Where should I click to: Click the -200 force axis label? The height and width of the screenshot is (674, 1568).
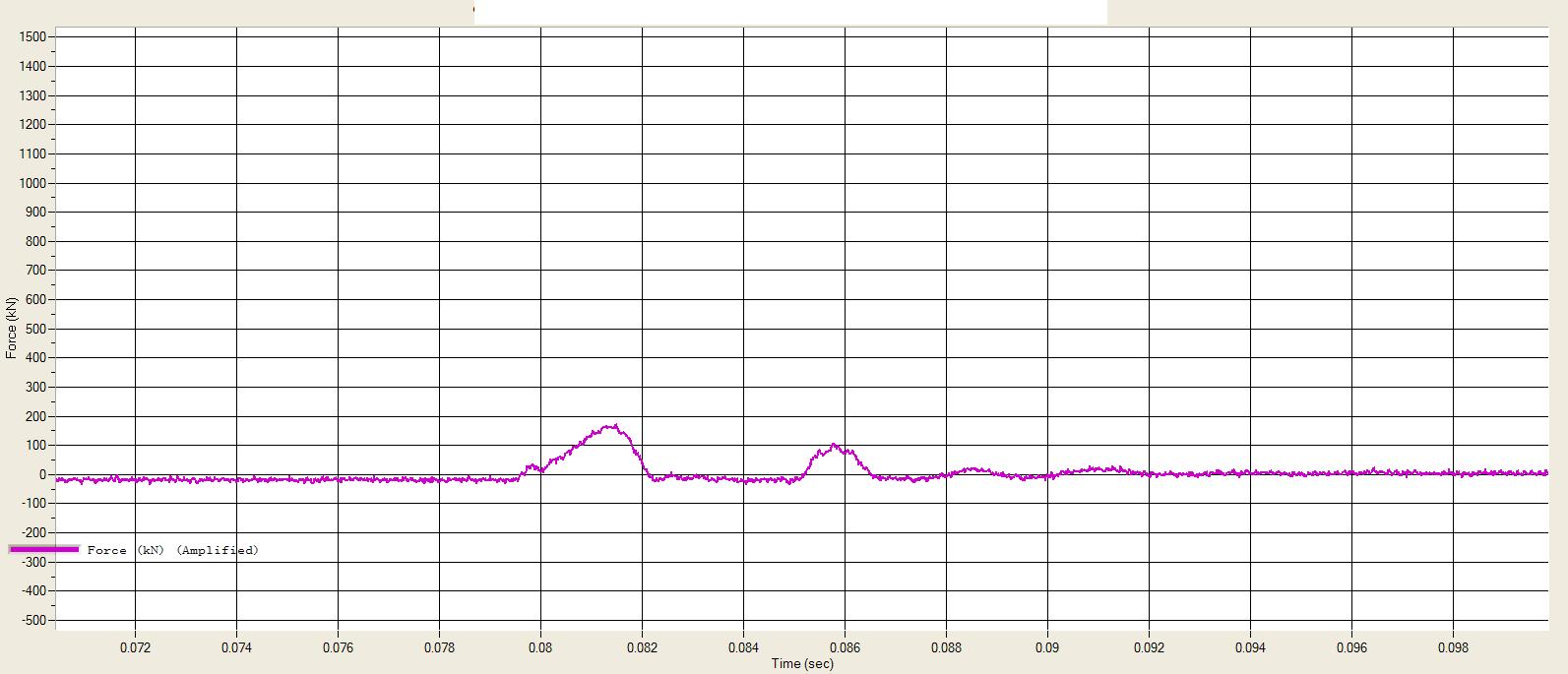click(31, 532)
